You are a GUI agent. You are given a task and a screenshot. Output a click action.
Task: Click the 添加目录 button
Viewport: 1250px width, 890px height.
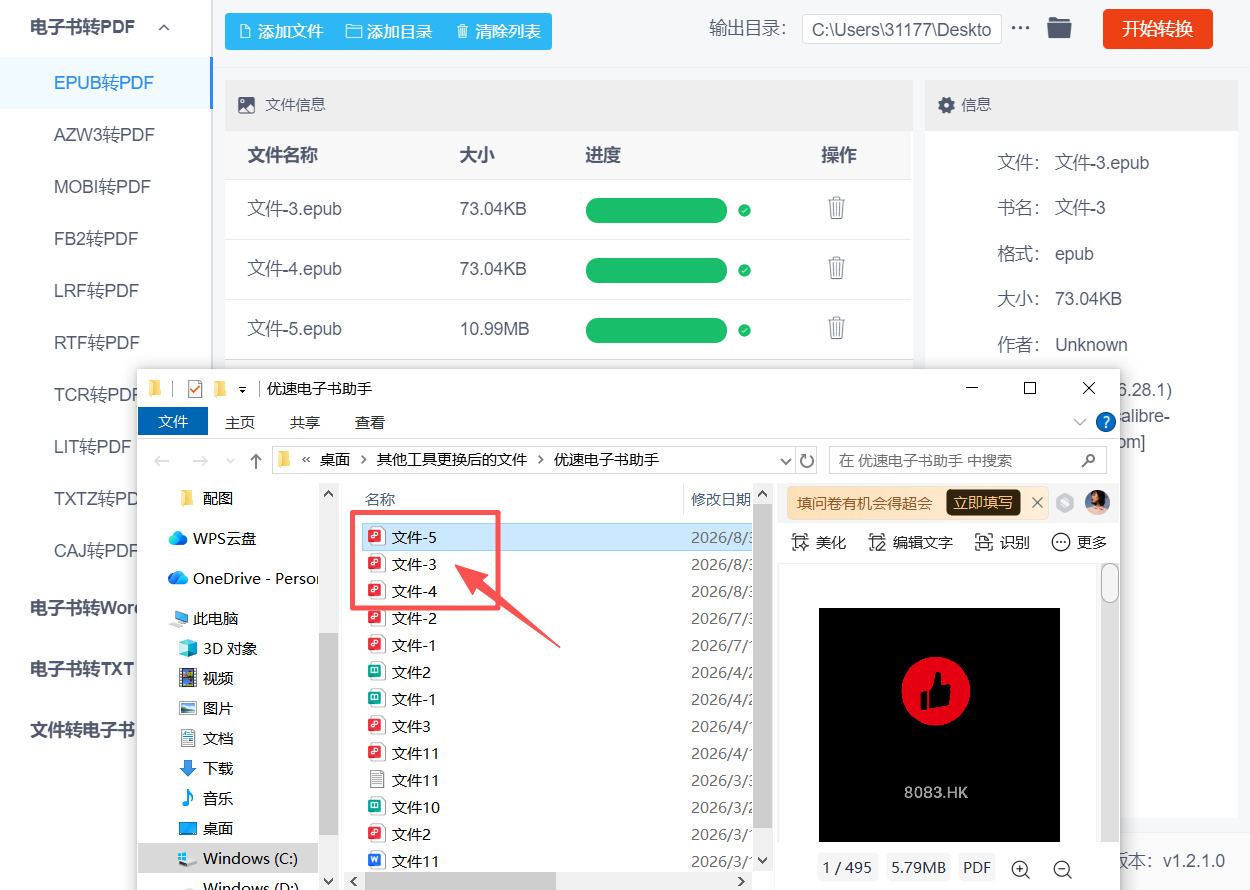[x=389, y=31]
